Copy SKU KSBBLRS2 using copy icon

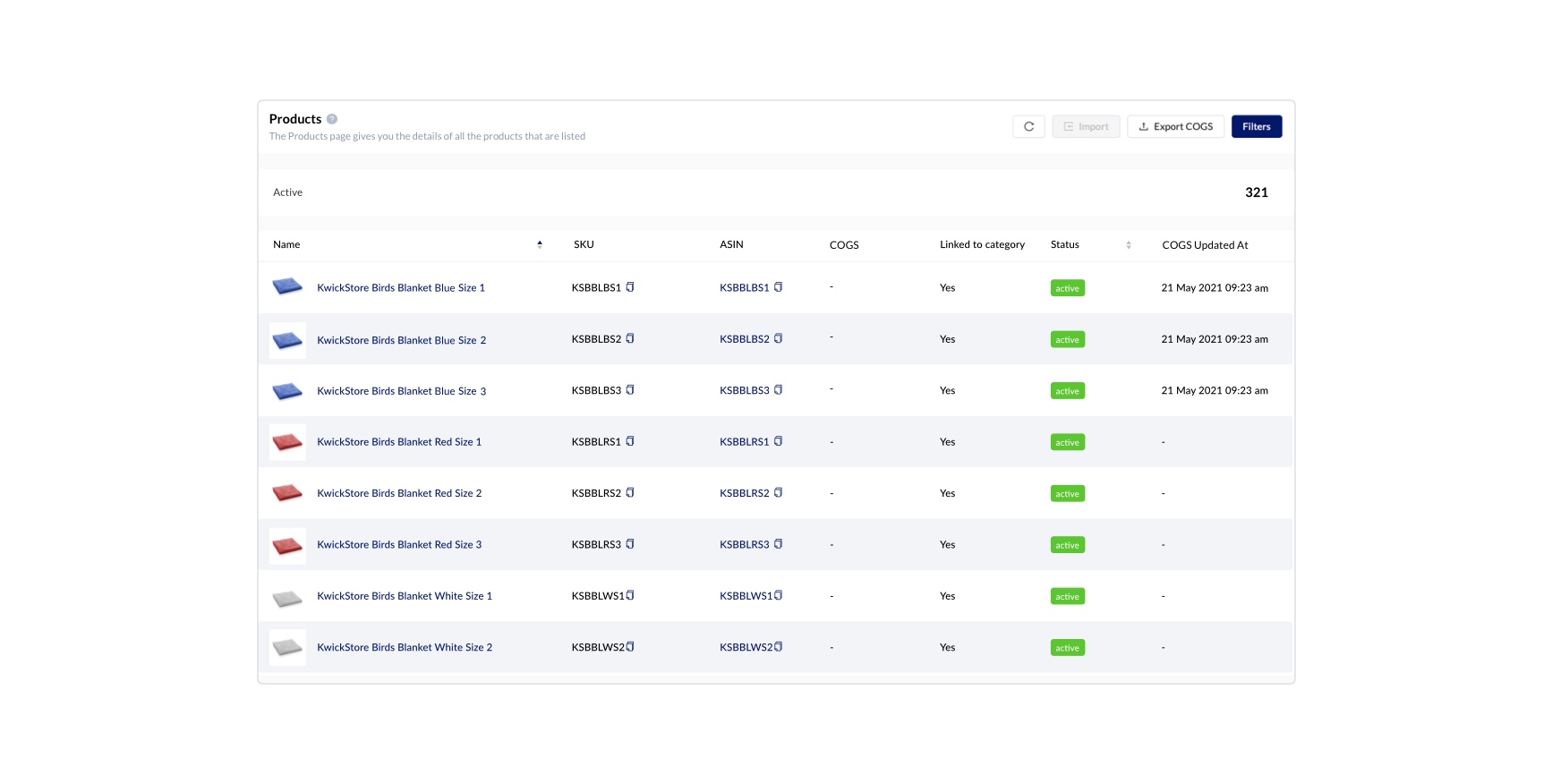click(x=630, y=493)
